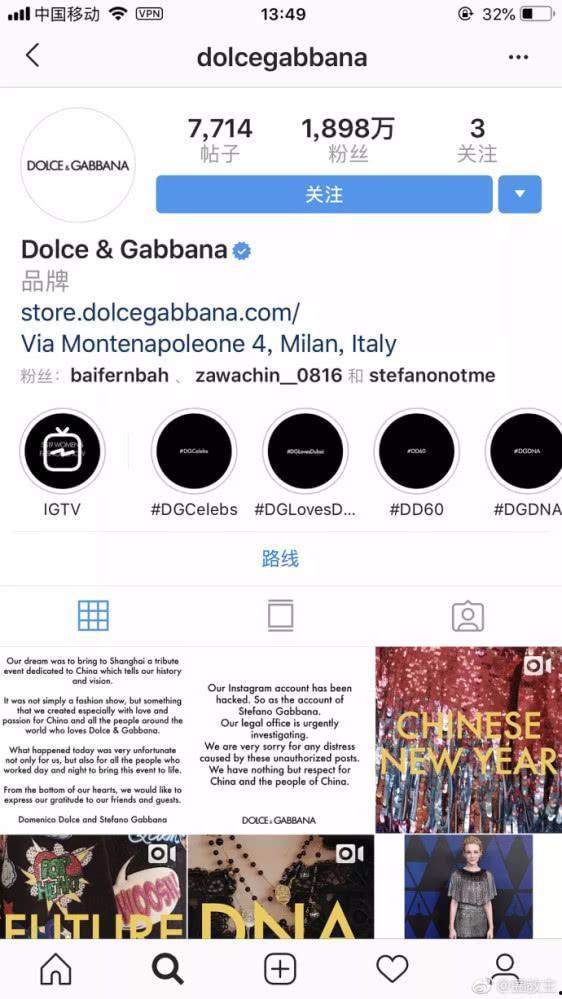
Task: Tap 路线 directions button
Action: [280, 559]
